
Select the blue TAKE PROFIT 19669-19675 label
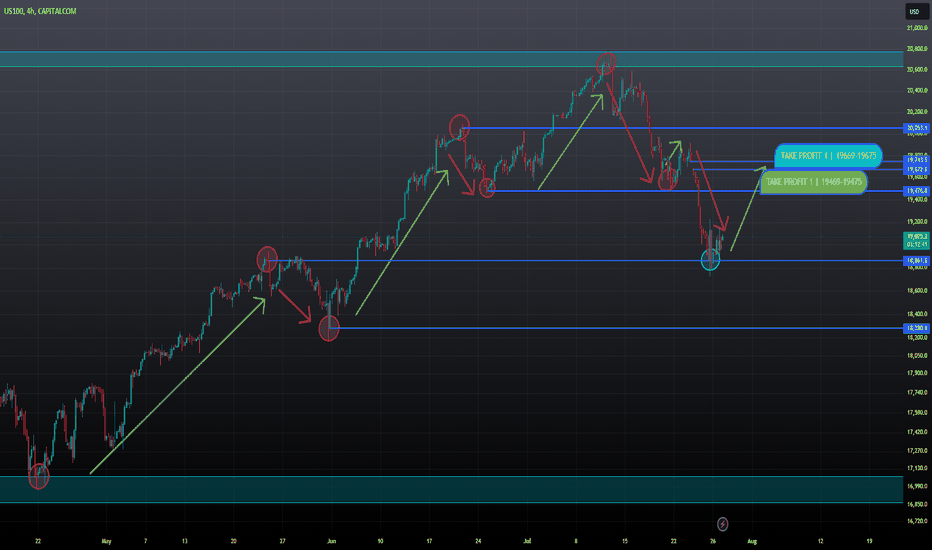point(828,156)
